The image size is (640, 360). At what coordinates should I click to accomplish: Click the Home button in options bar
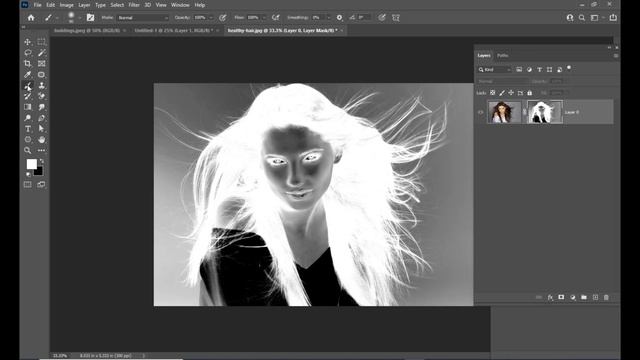(31, 18)
